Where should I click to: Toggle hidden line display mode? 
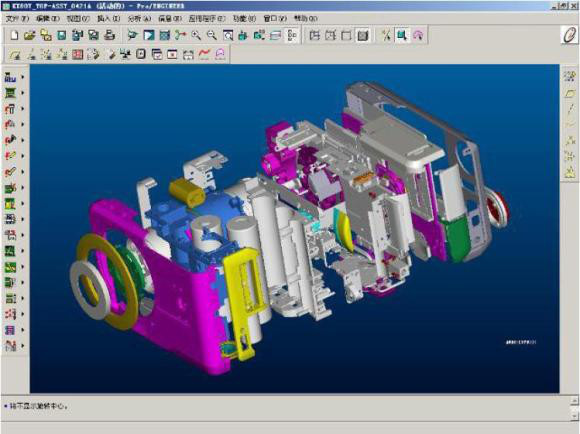click(330, 36)
